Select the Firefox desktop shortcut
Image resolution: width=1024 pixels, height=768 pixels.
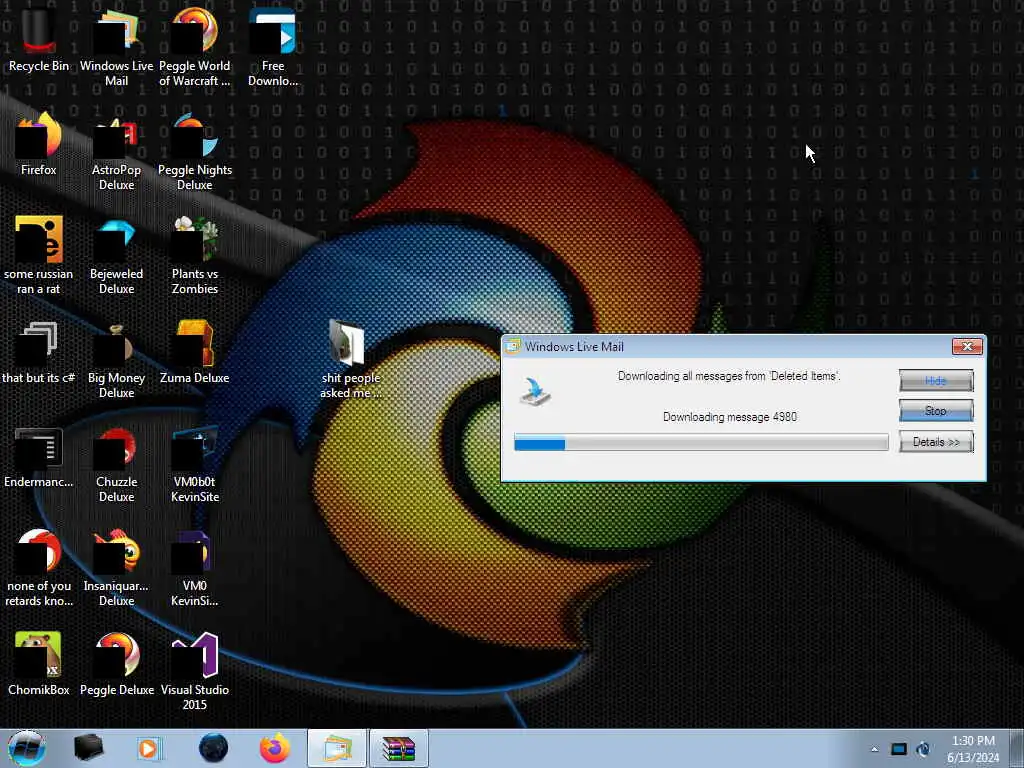[x=39, y=145]
